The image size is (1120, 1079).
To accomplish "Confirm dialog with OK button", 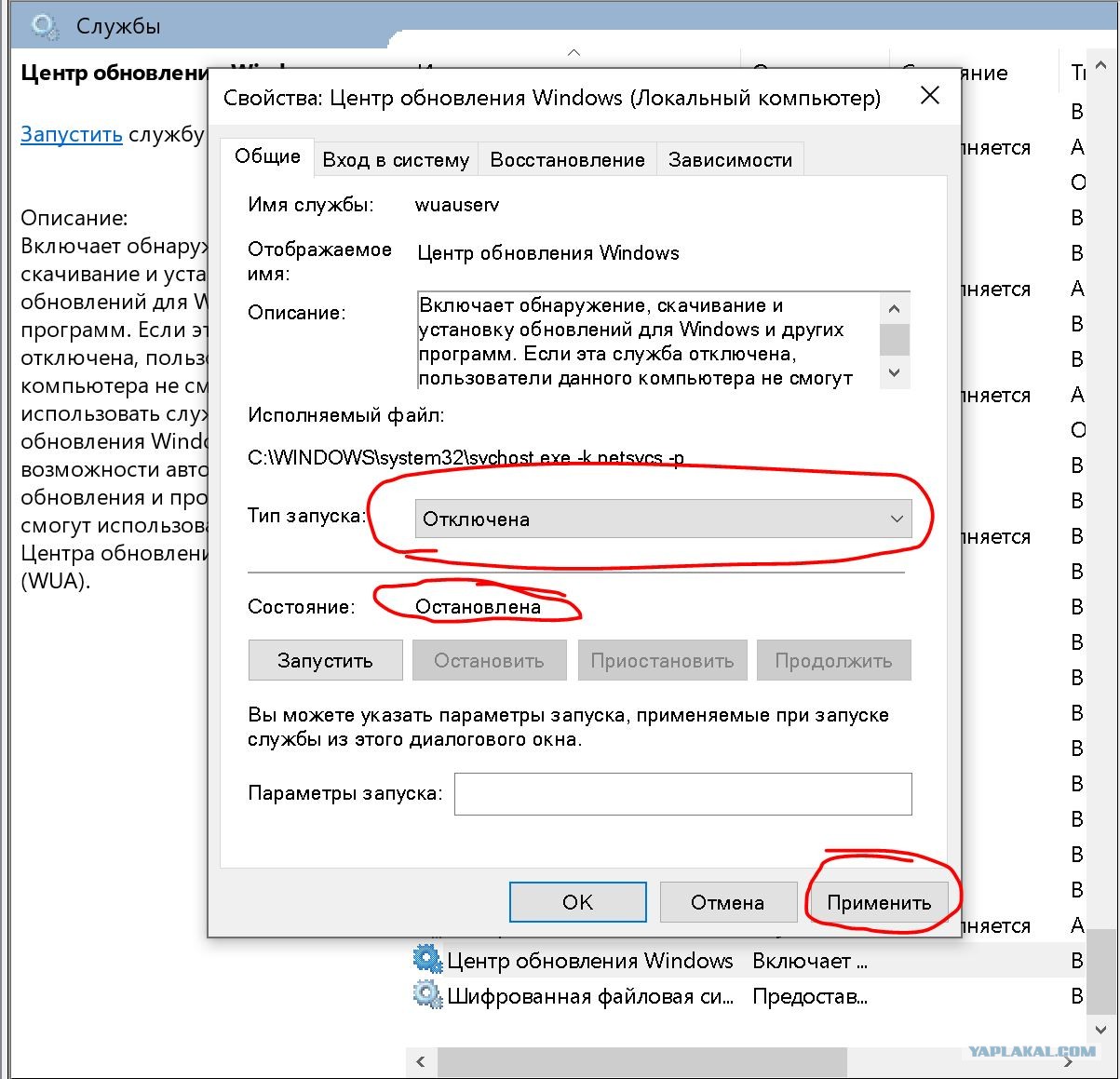I will (577, 902).
